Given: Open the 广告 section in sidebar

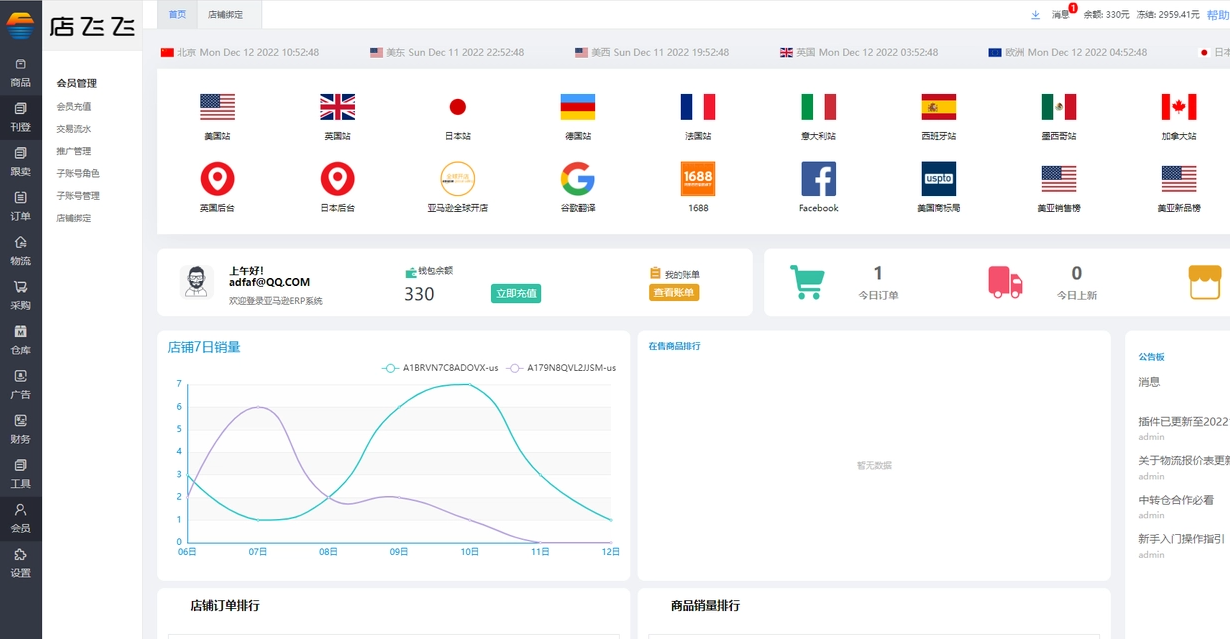Looking at the screenshot, I should click(20, 384).
